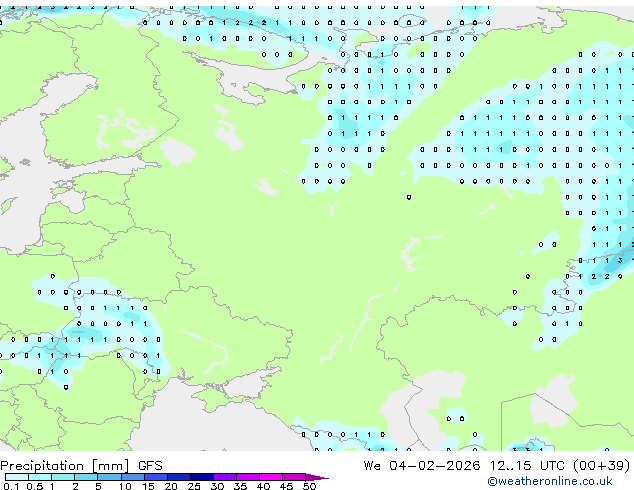The height and width of the screenshot is (490, 634).
Task: Click the '12..15' time range text
Action: (x=511, y=466)
